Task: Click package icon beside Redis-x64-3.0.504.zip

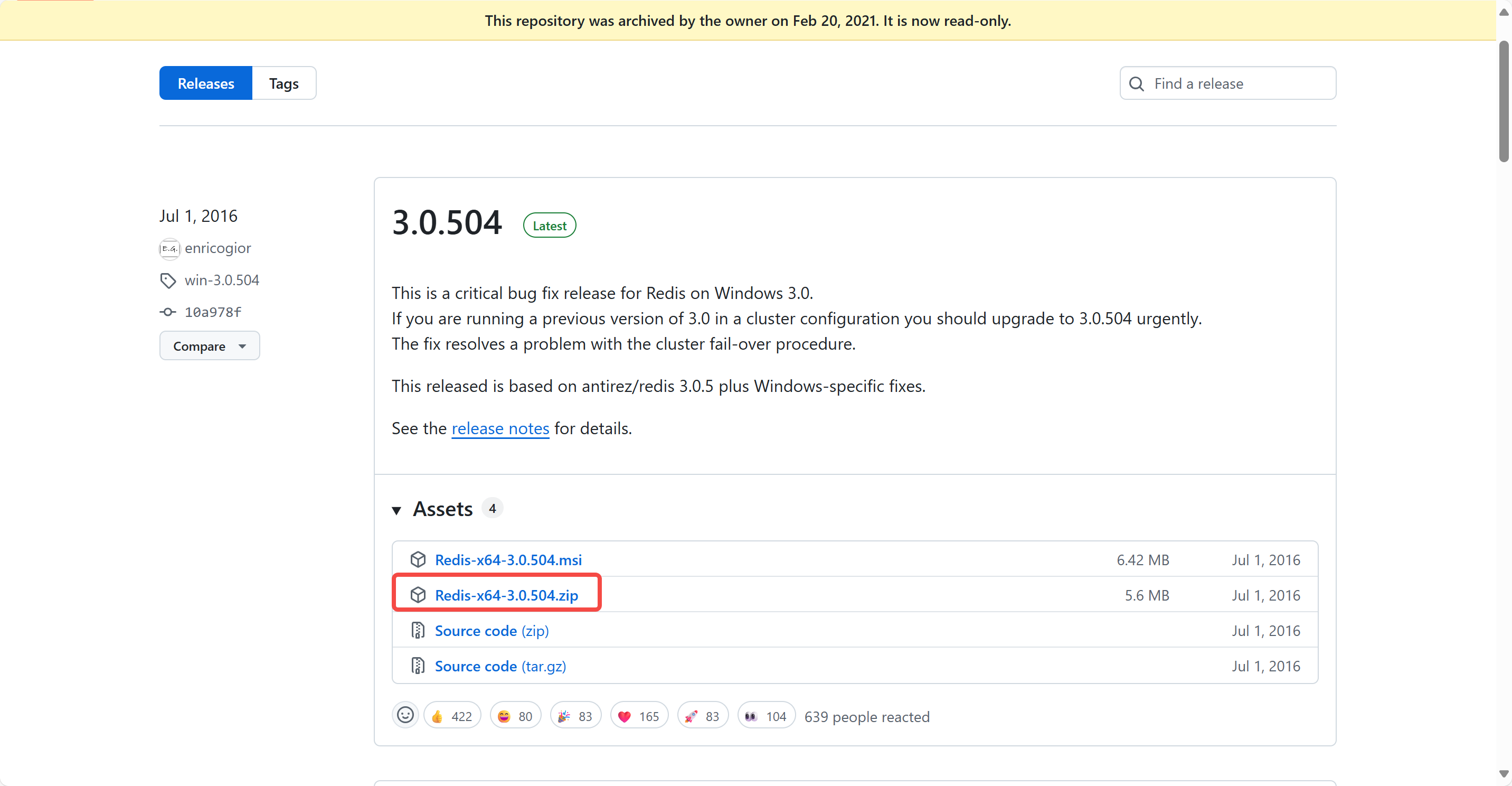Action: [418, 595]
